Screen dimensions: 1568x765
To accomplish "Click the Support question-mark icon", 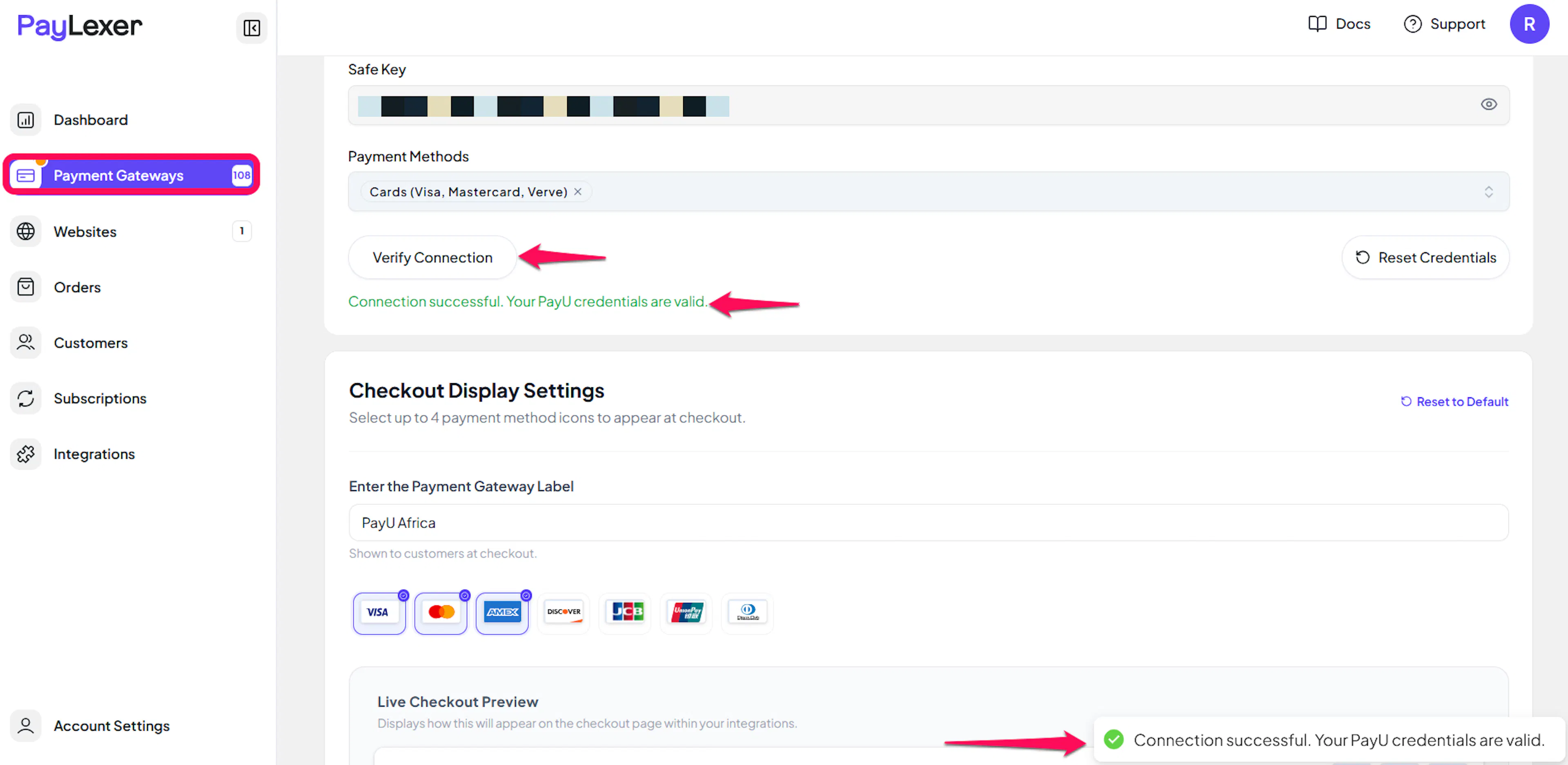I will [x=1412, y=24].
